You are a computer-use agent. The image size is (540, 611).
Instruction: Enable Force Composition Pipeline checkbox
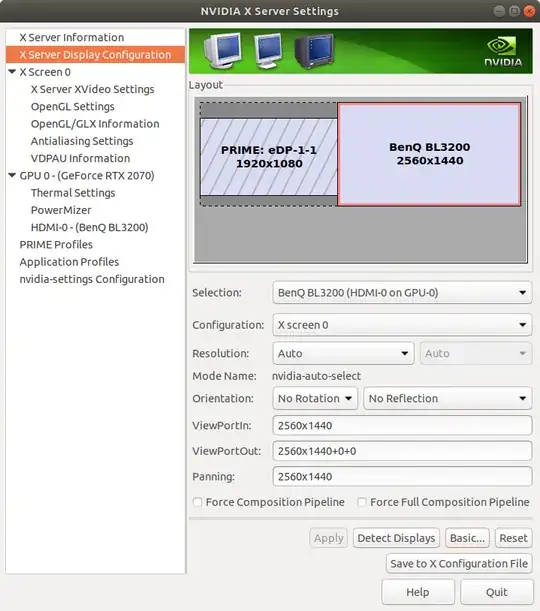(198, 502)
